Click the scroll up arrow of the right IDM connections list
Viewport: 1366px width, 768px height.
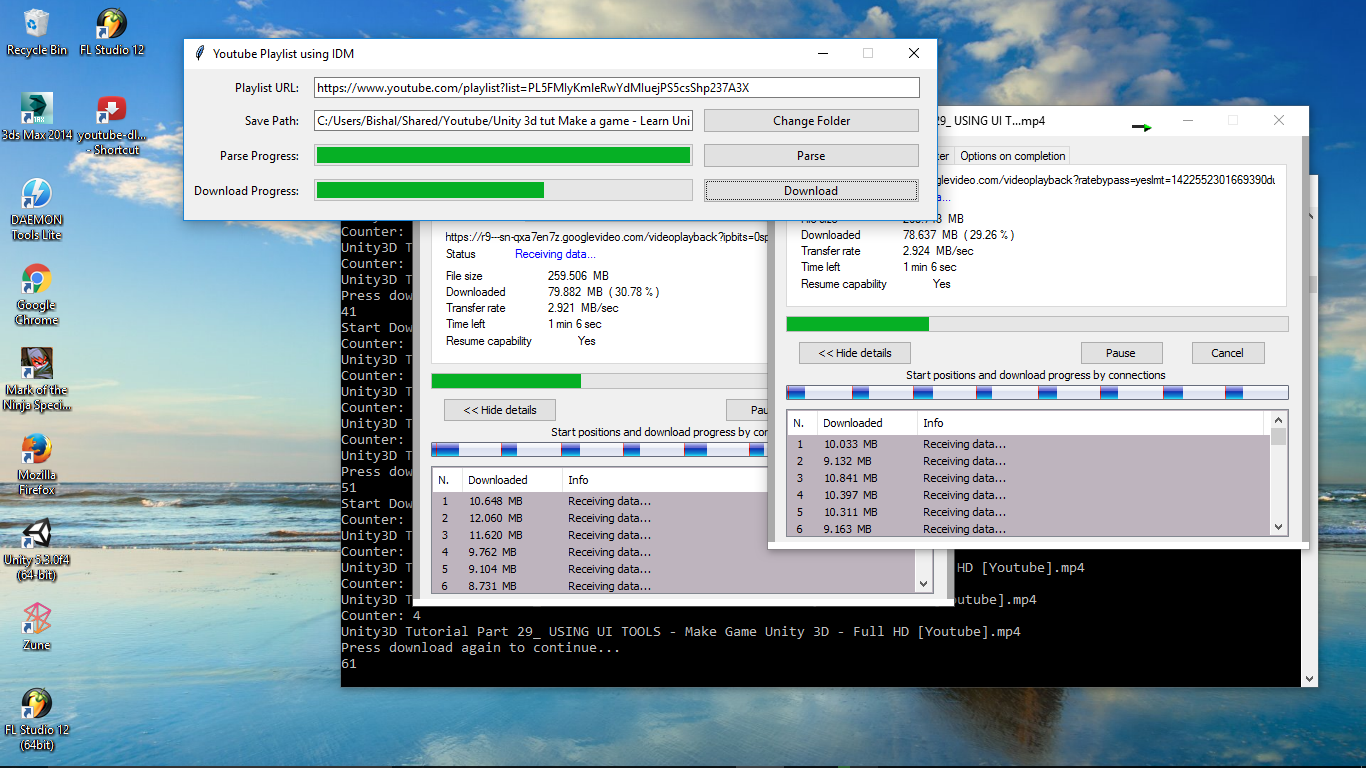coord(1278,421)
